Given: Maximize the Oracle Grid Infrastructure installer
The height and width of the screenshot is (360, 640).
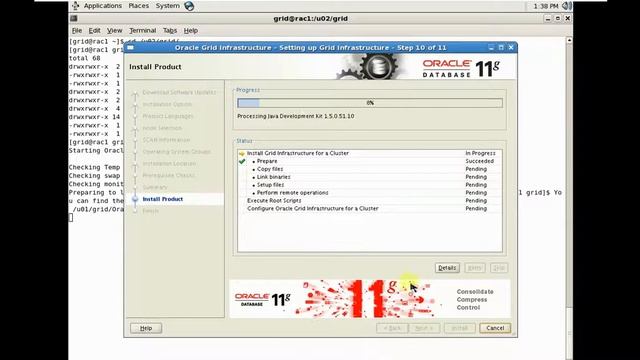Looking at the screenshot, I should (x=501, y=47).
